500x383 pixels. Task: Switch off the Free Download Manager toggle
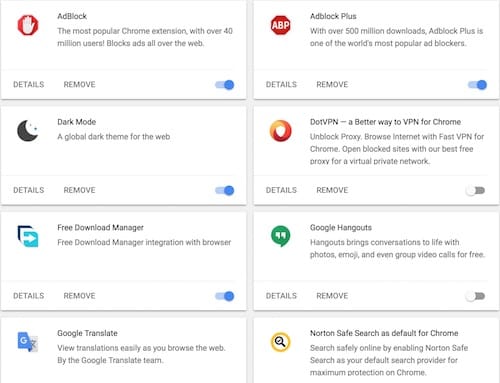225,296
